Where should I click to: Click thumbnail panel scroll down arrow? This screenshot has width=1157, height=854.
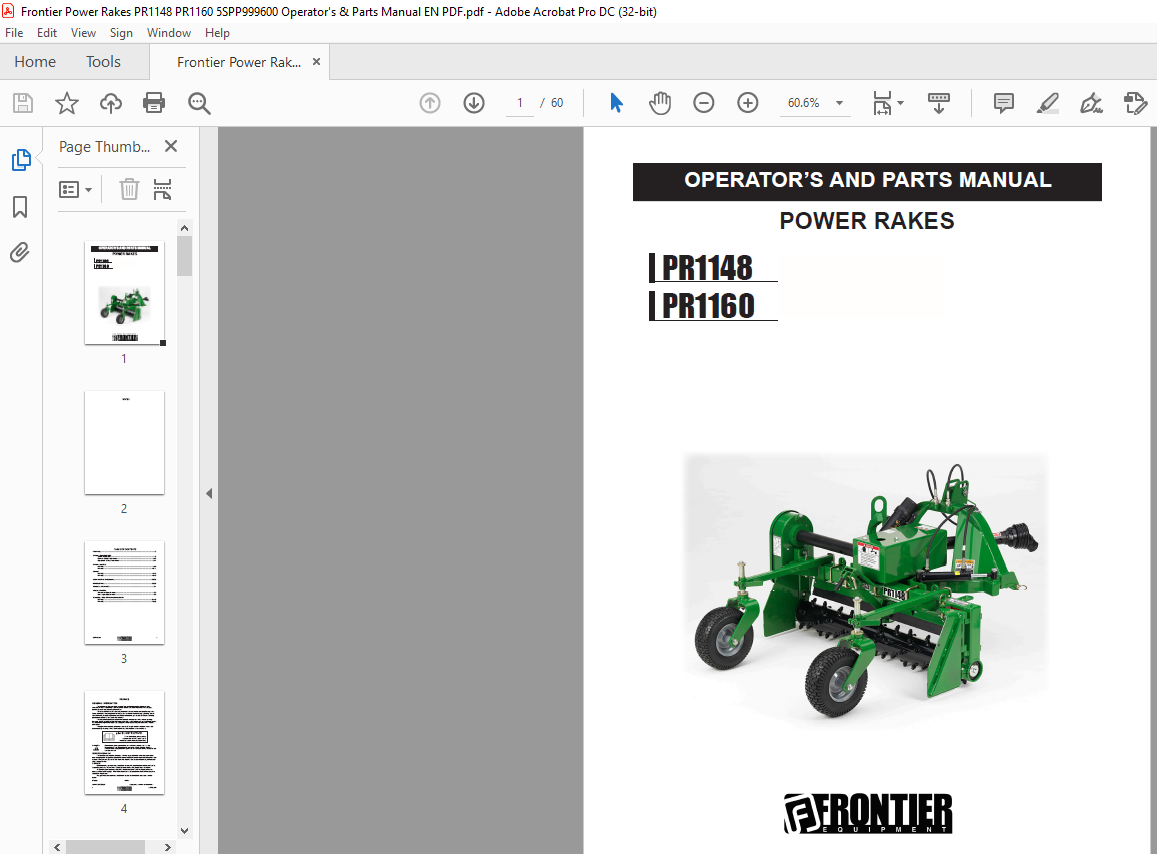pyautogui.click(x=184, y=830)
